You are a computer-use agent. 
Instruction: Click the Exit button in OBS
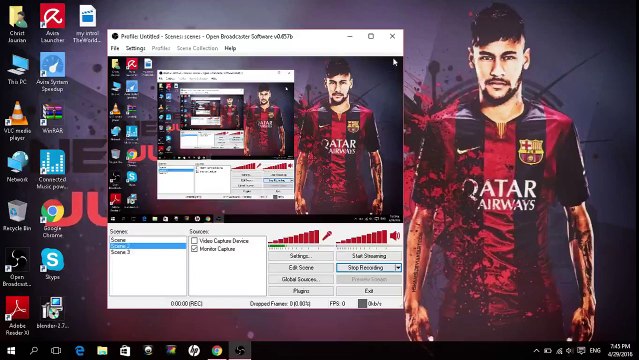point(369,291)
